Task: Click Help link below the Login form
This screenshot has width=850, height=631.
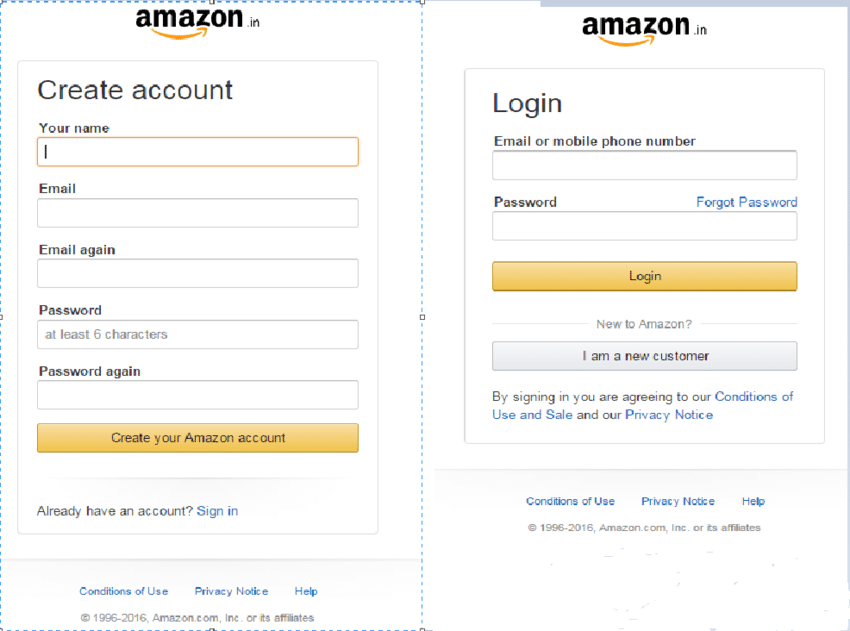Action: click(753, 501)
